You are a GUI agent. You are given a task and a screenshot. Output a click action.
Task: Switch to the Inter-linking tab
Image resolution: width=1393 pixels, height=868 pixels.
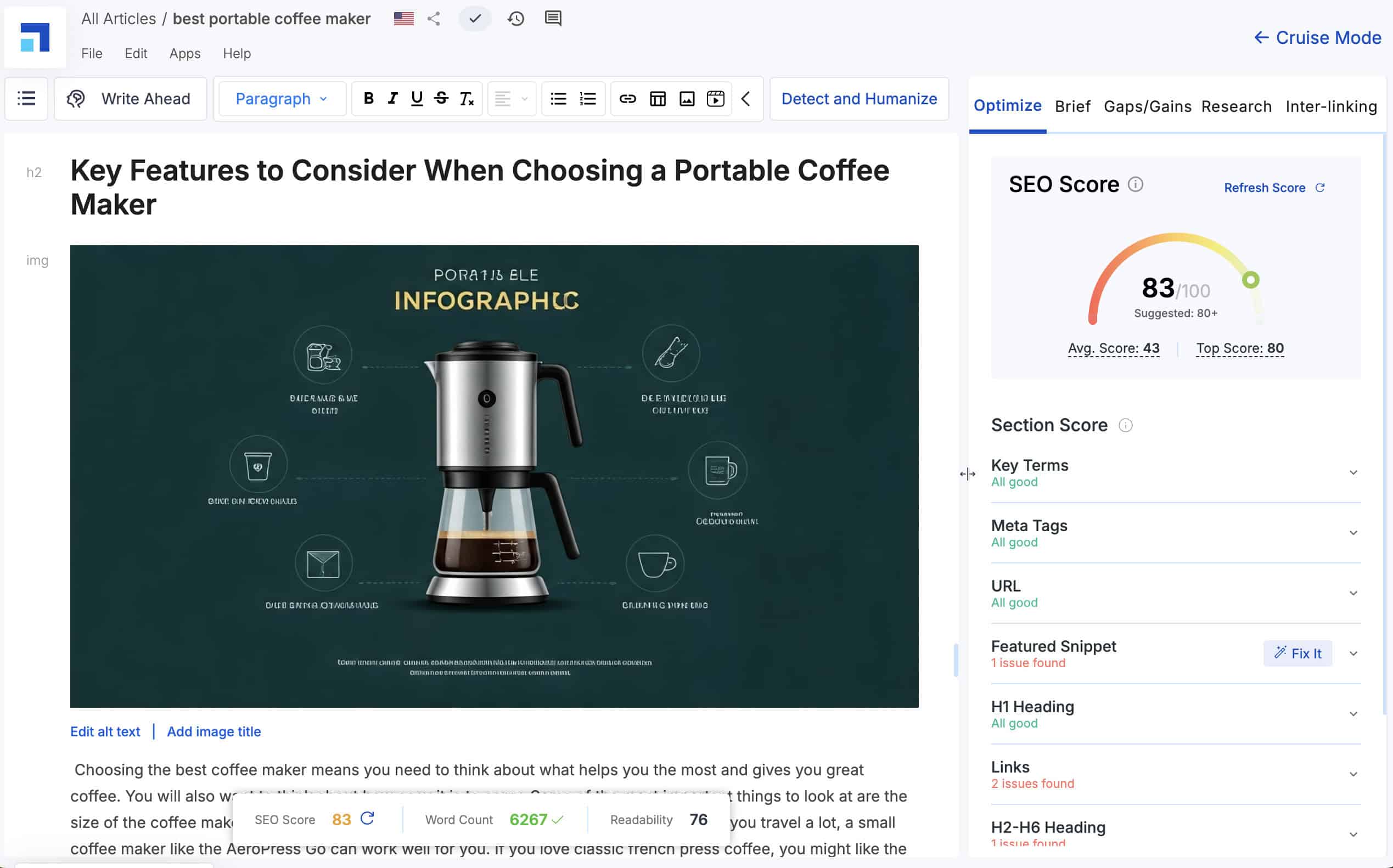point(1331,106)
